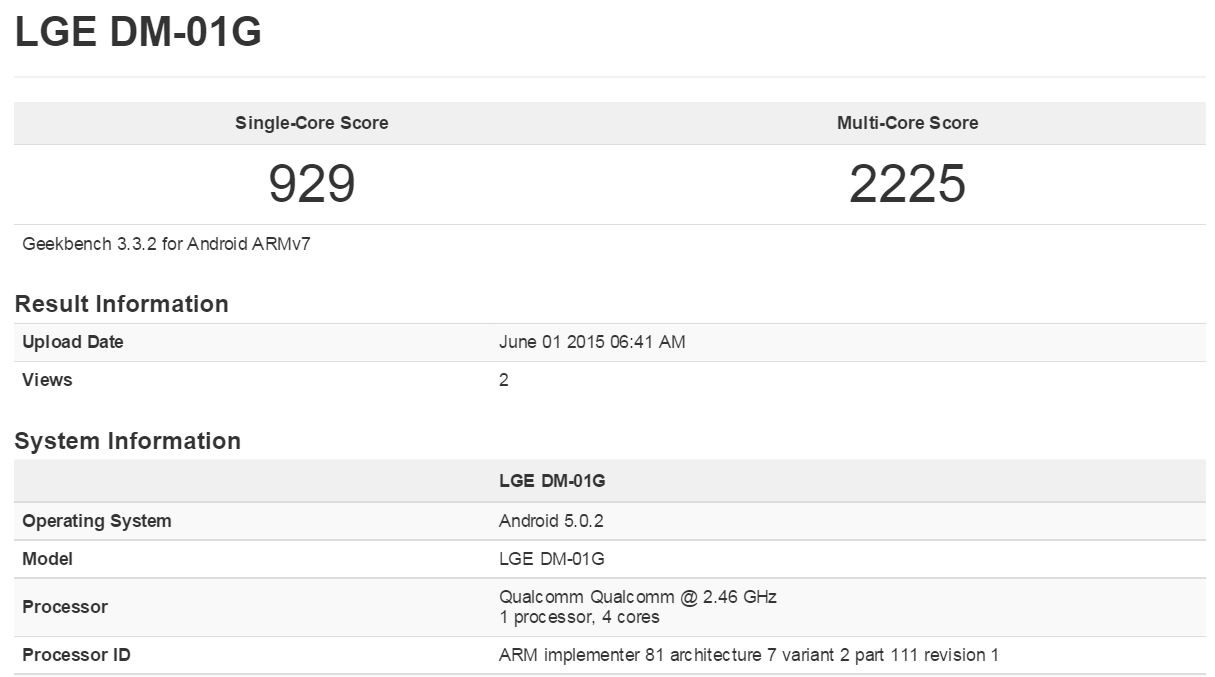Select the June 01 2015 06:41 AM value

(x=592, y=342)
